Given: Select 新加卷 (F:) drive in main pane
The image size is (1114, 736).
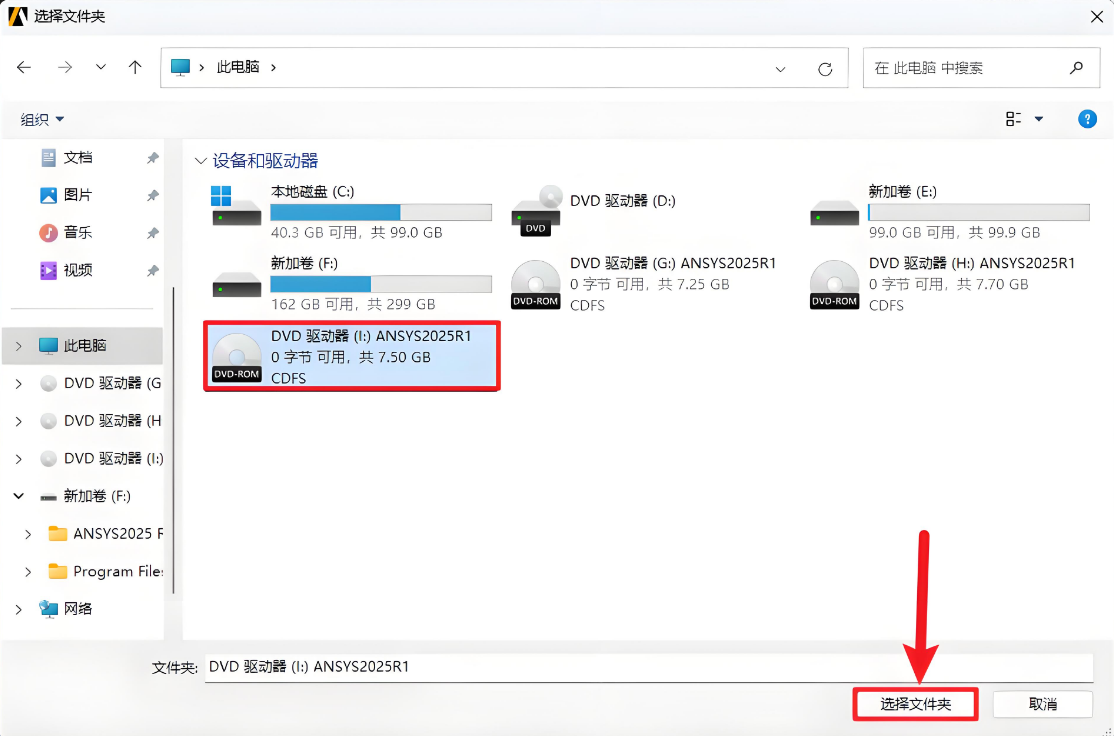Looking at the screenshot, I should click(x=352, y=283).
